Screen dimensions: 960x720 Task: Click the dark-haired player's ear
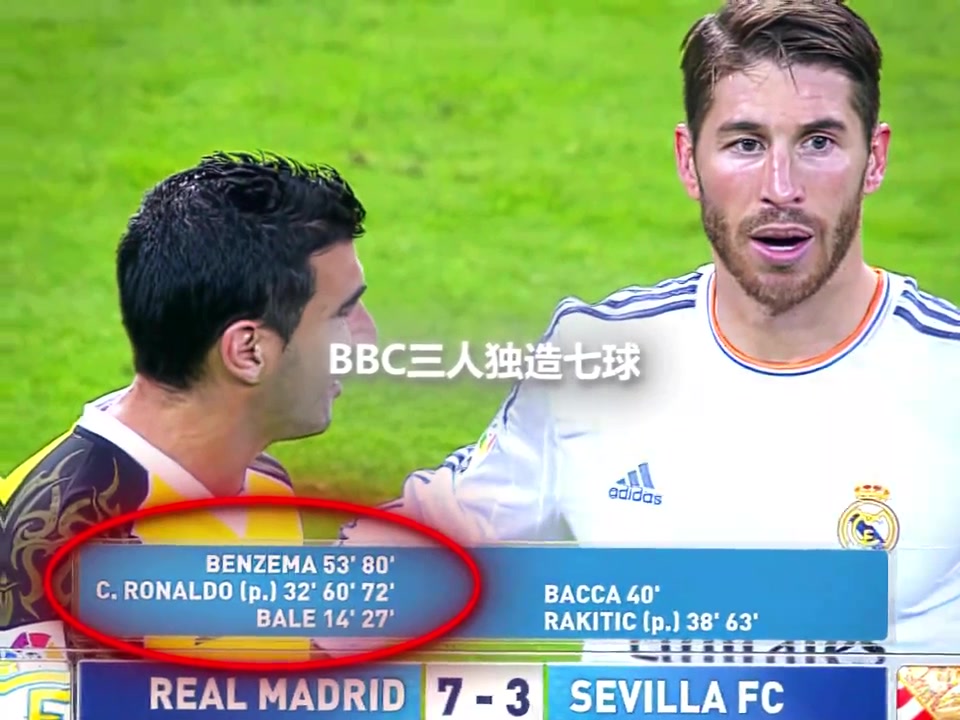pos(241,352)
